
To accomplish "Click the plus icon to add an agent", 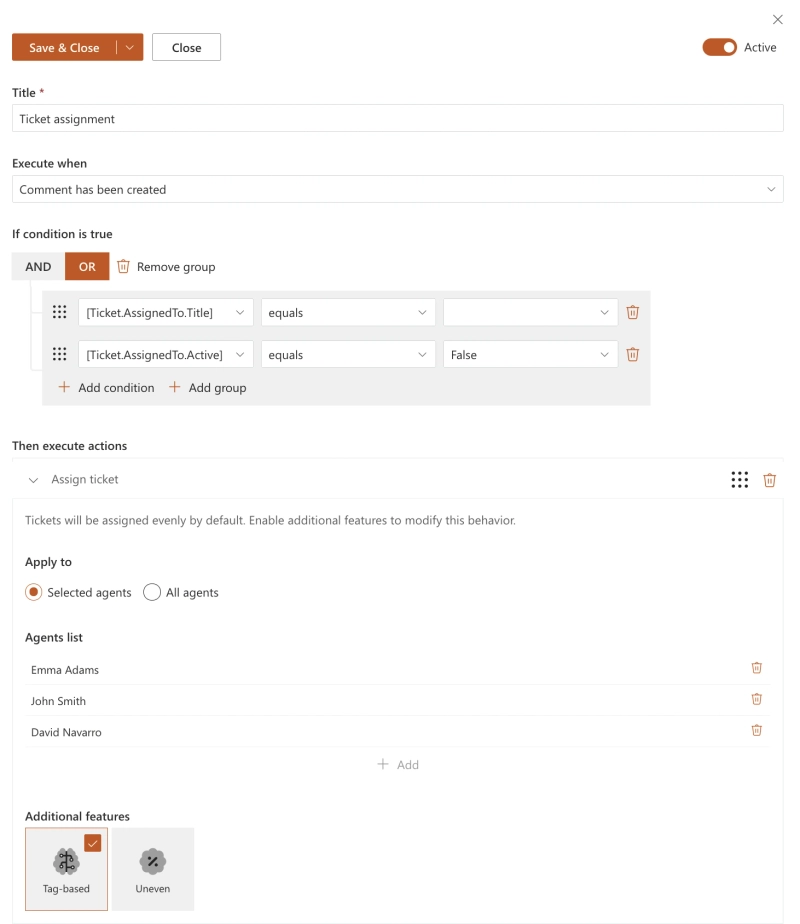I will 383,764.
